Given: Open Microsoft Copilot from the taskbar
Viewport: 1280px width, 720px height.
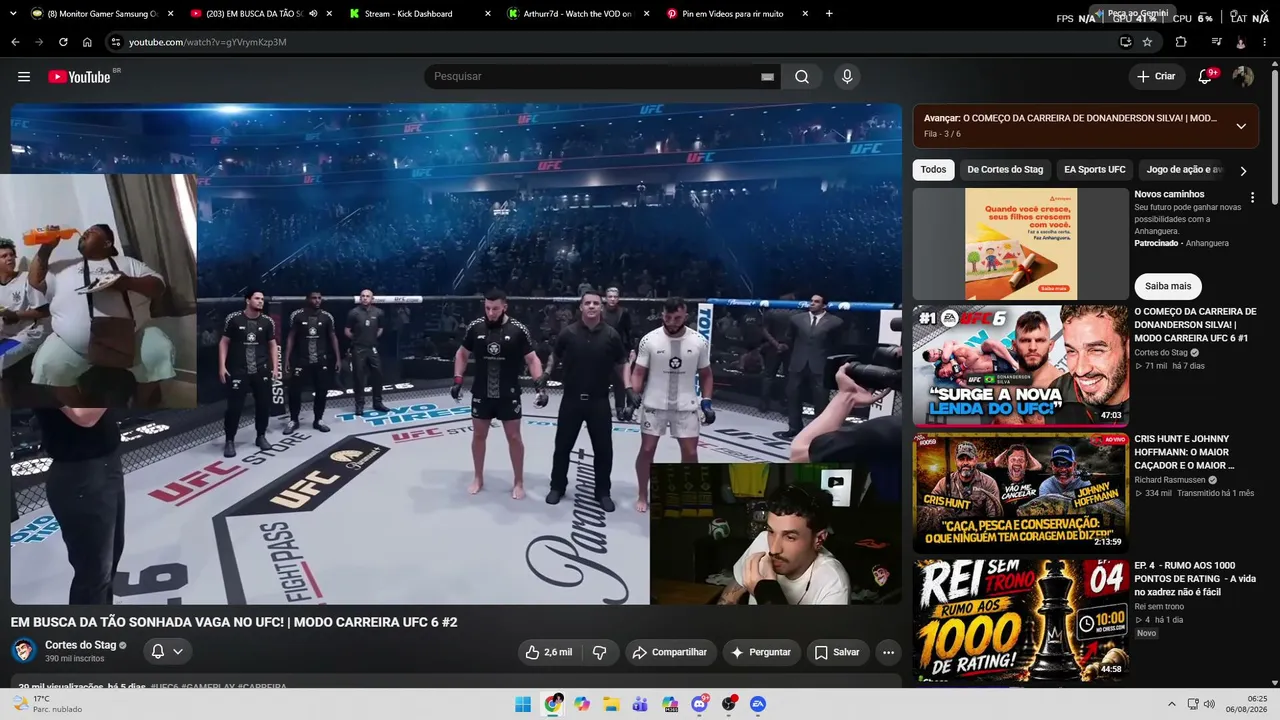Looking at the screenshot, I should pos(582,704).
